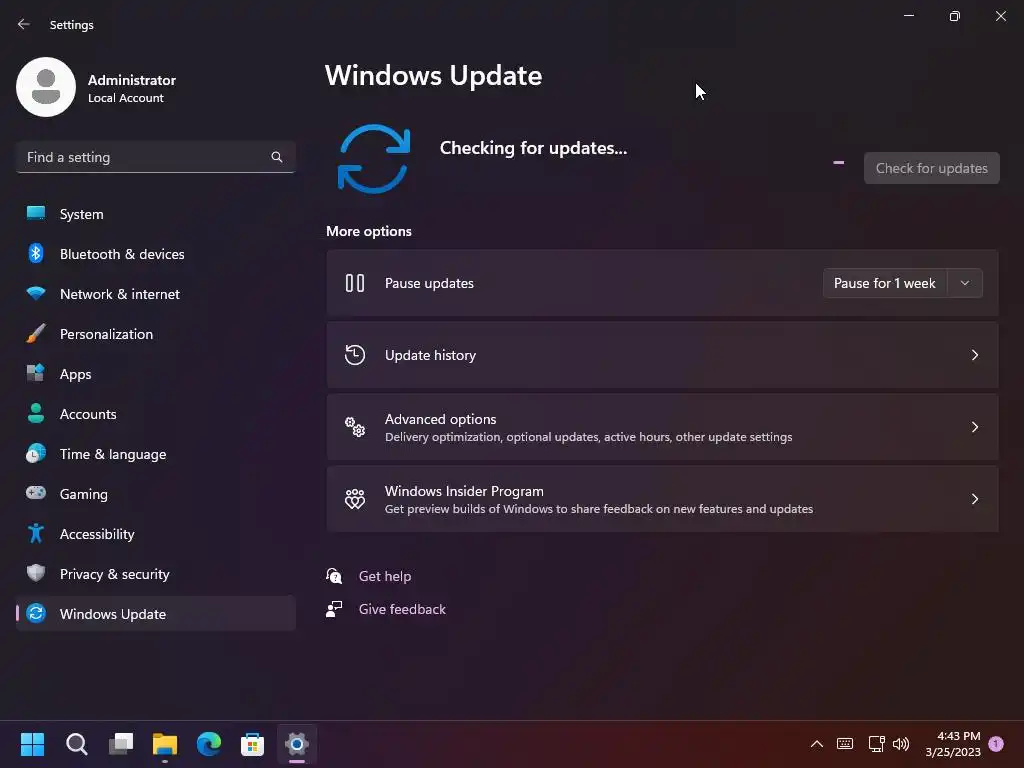
Task: Click the Gaming controller icon
Action: [36, 493]
